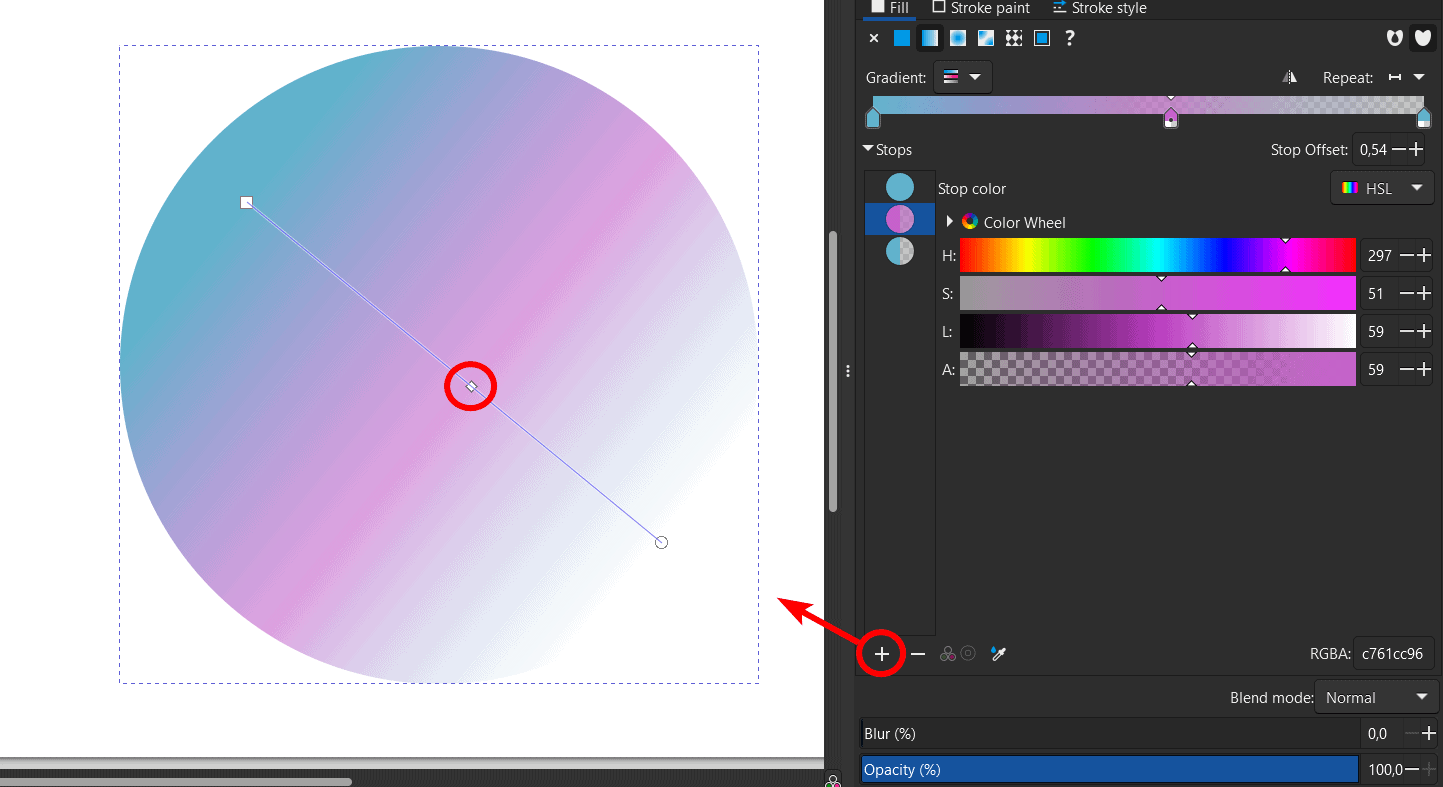This screenshot has width=1443, height=787.
Task: Click the S value field showing 51
Action: pyautogui.click(x=1379, y=294)
